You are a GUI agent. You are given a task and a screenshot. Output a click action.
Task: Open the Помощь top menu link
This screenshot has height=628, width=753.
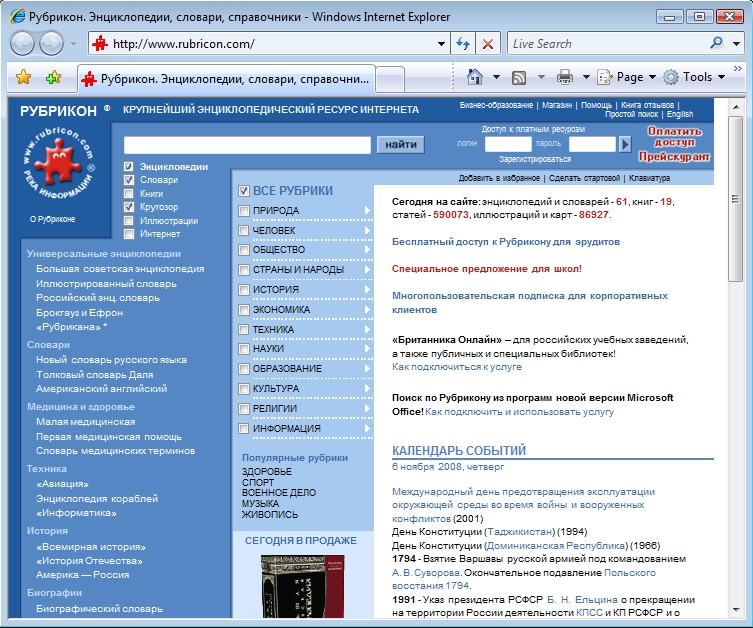(x=596, y=105)
